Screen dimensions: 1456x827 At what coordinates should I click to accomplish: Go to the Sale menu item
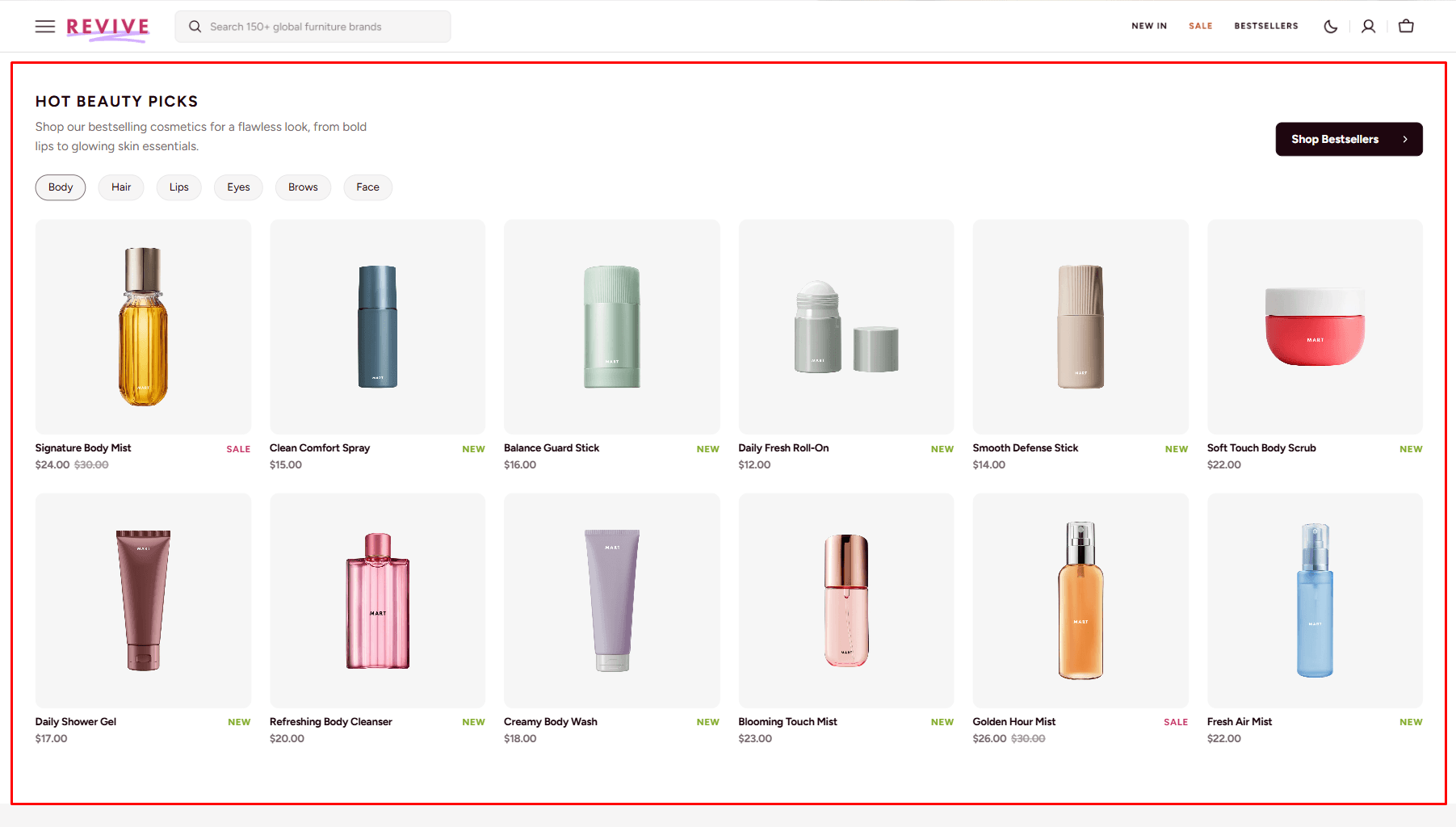click(1200, 27)
